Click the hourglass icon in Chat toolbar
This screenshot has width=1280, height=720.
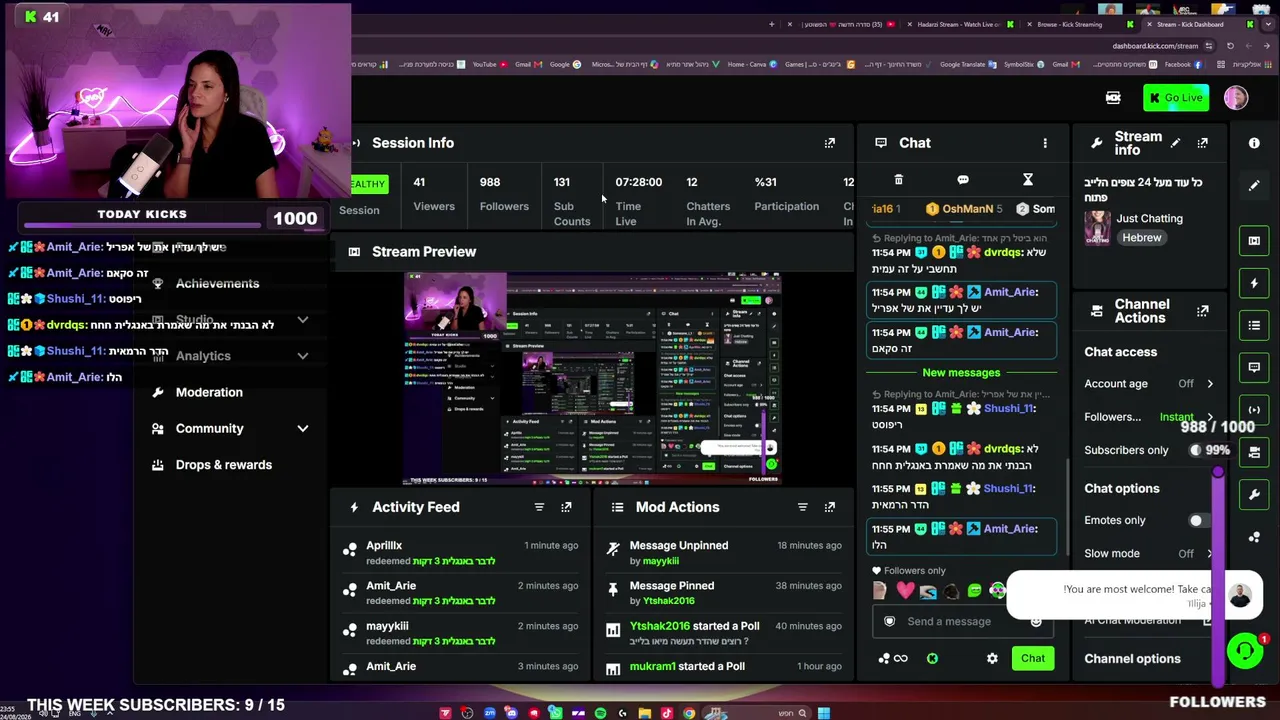pyautogui.click(x=1027, y=180)
